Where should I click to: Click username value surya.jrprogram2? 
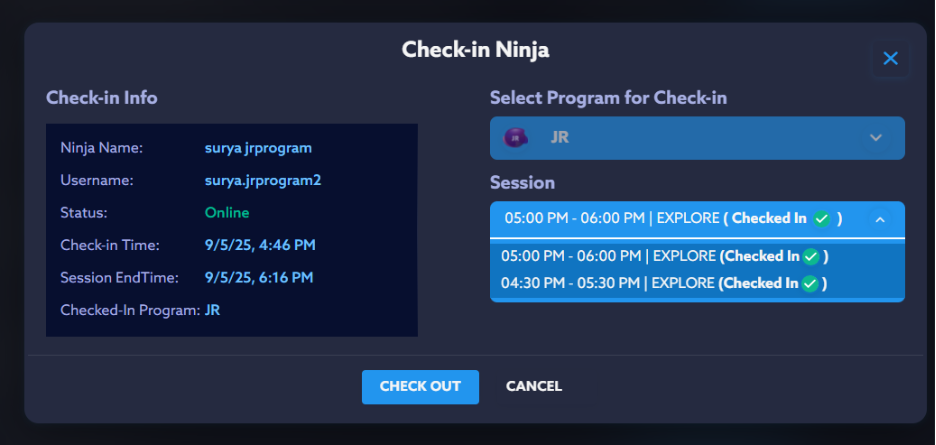(263, 181)
